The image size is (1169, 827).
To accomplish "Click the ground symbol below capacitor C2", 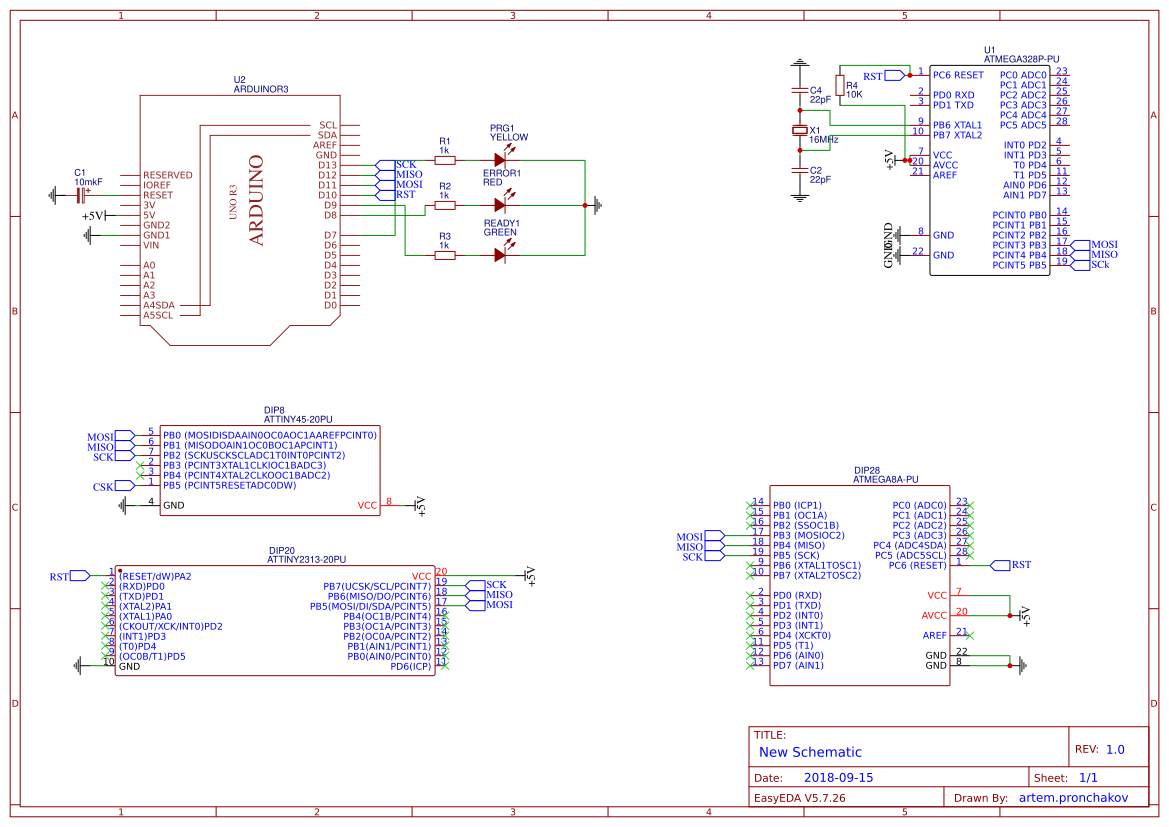I will coord(800,198).
